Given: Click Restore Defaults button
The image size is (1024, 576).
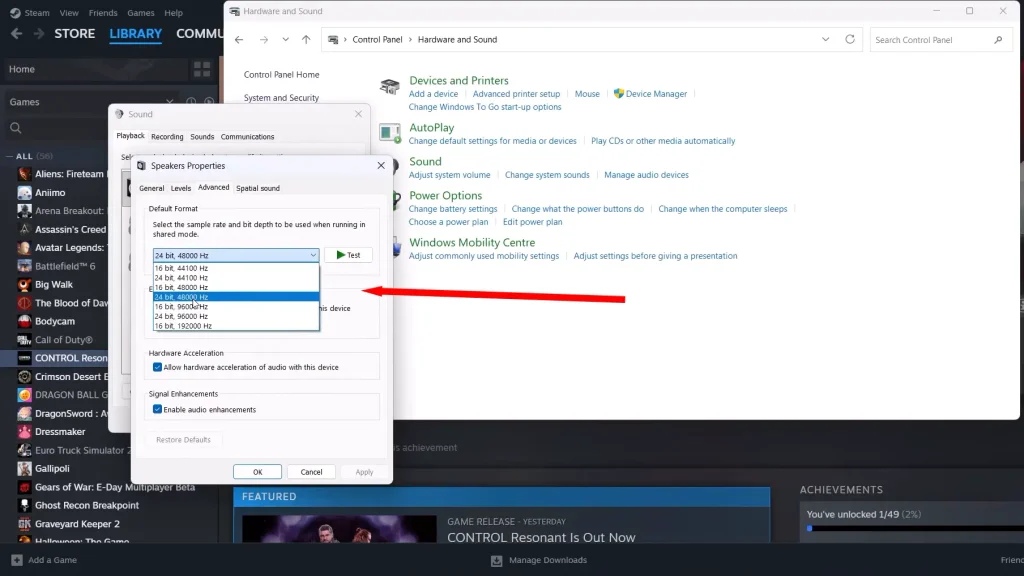Looking at the screenshot, I should [184, 440].
